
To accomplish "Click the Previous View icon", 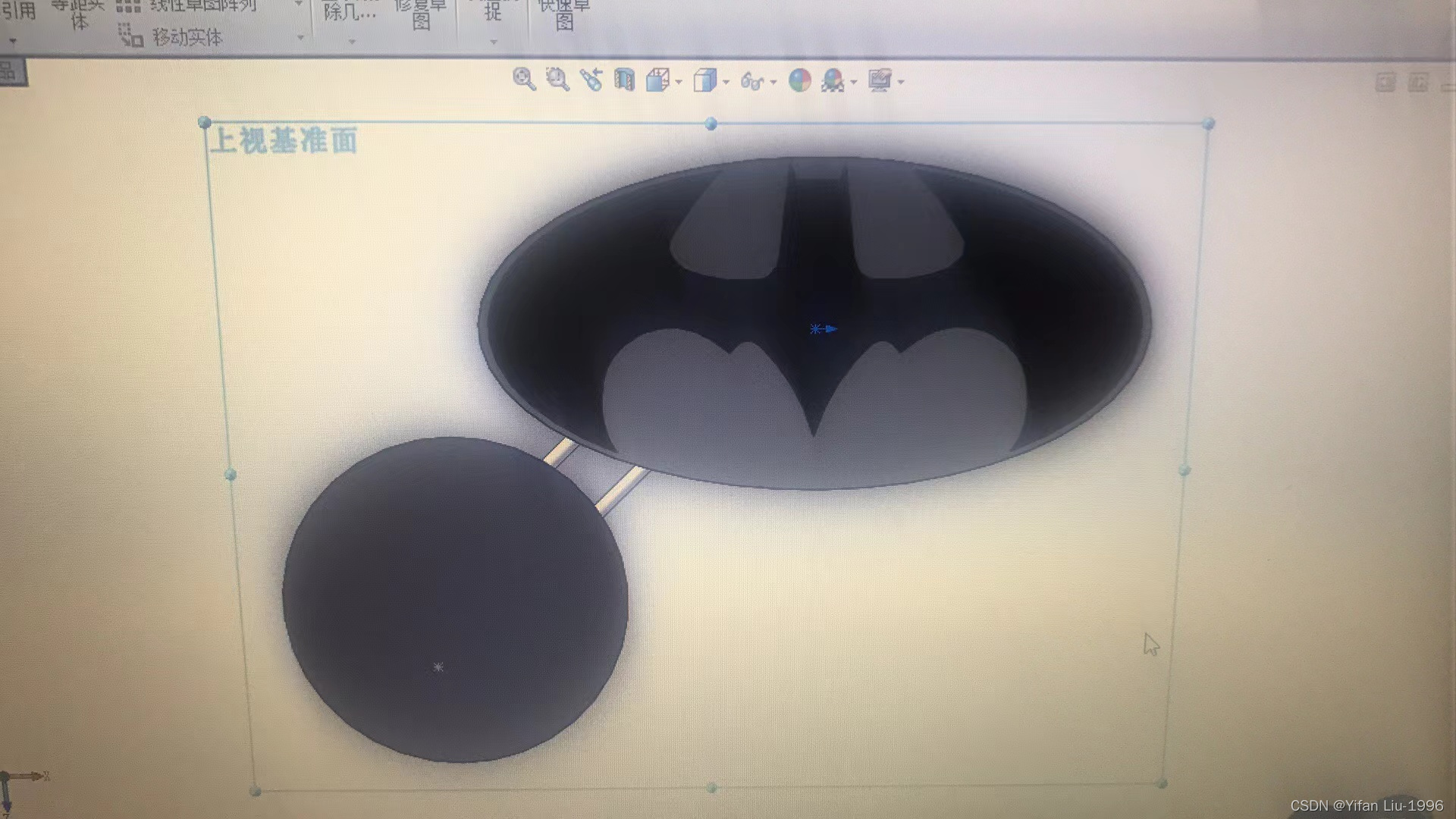I will tap(591, 80).
